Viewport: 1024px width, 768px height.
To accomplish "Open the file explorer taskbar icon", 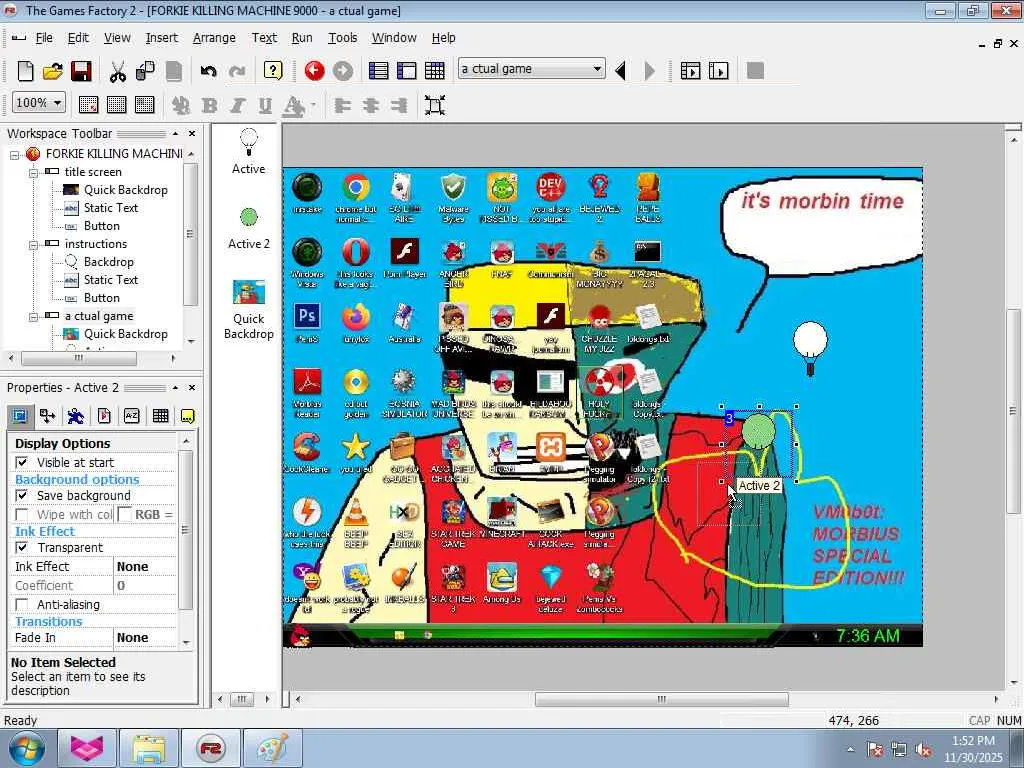I will click(x=149, y=748).
